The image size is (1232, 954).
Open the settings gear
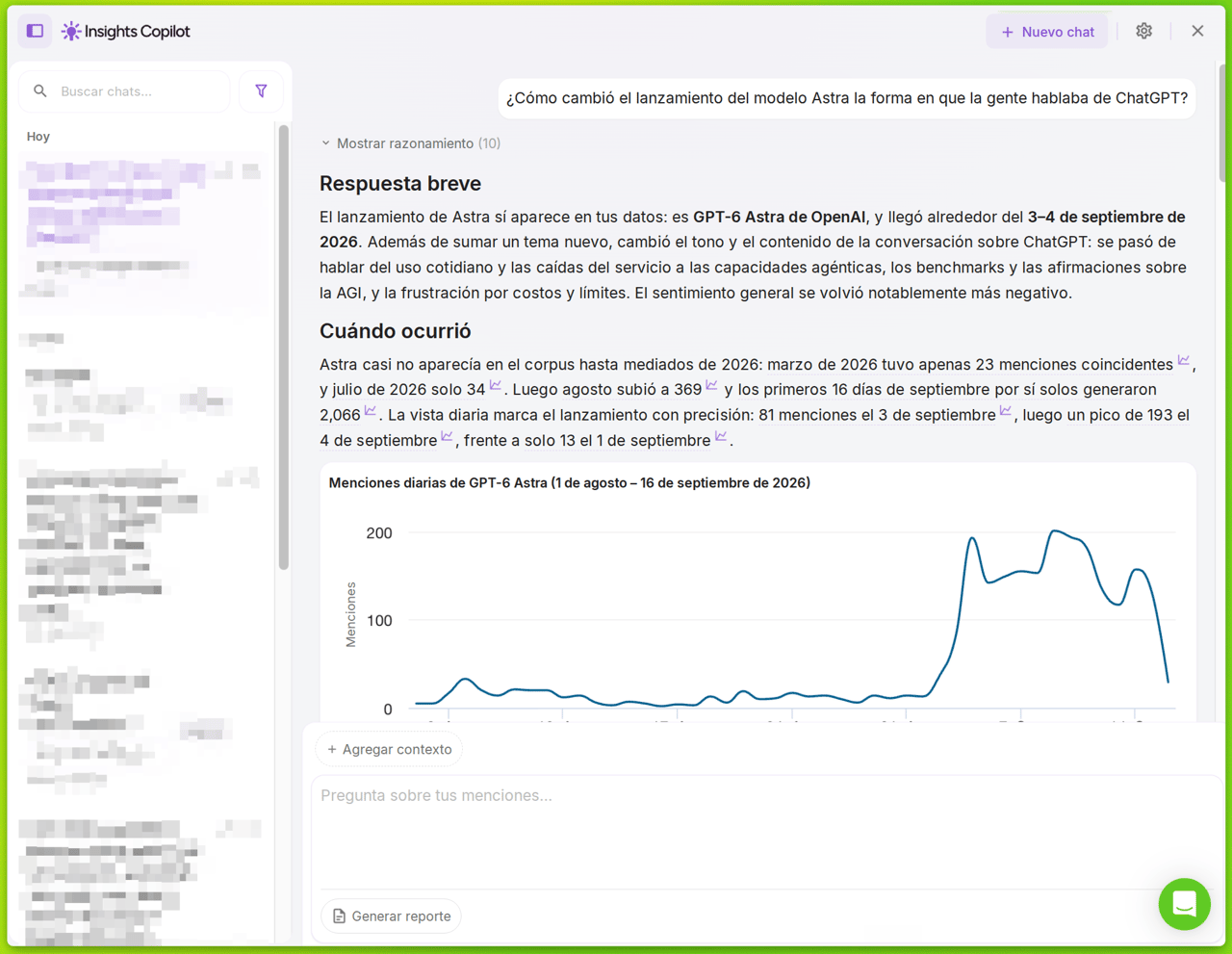pos(1143,31)
